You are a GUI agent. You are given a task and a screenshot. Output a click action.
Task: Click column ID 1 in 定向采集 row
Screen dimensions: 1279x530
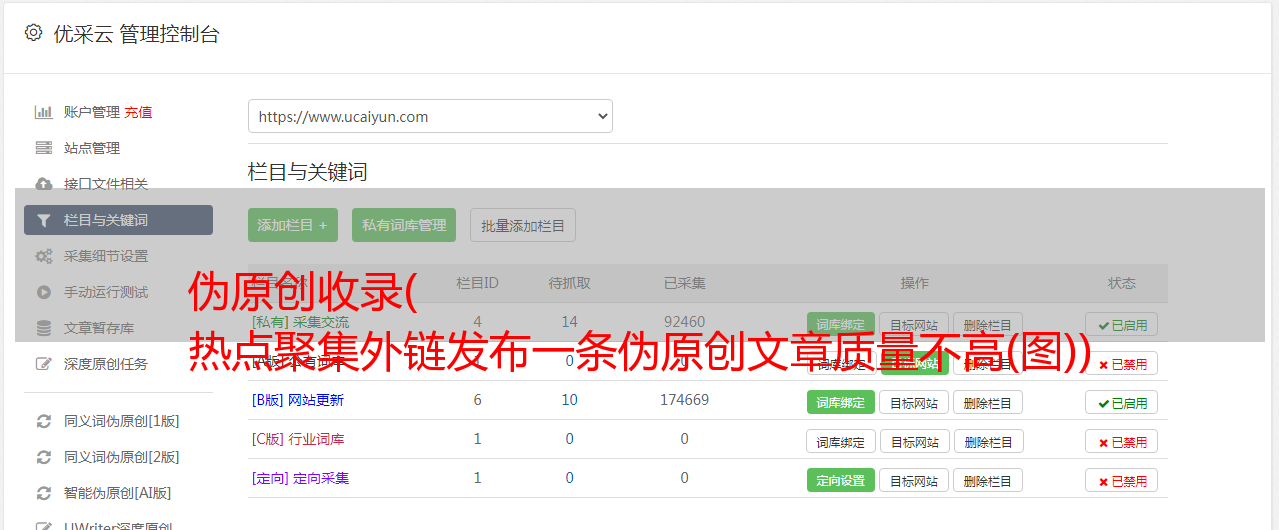477,478
